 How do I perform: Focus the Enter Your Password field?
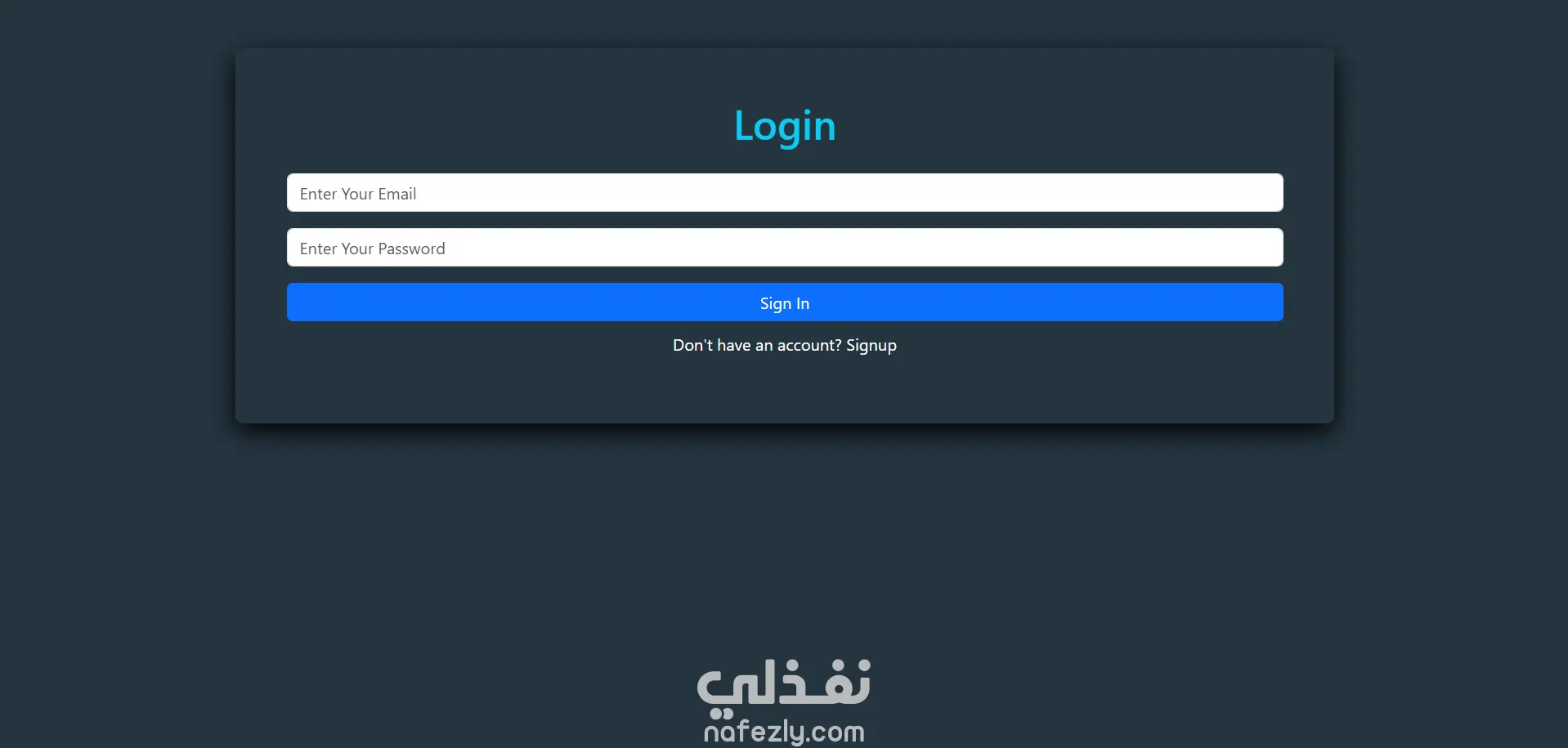coord(785,248)
